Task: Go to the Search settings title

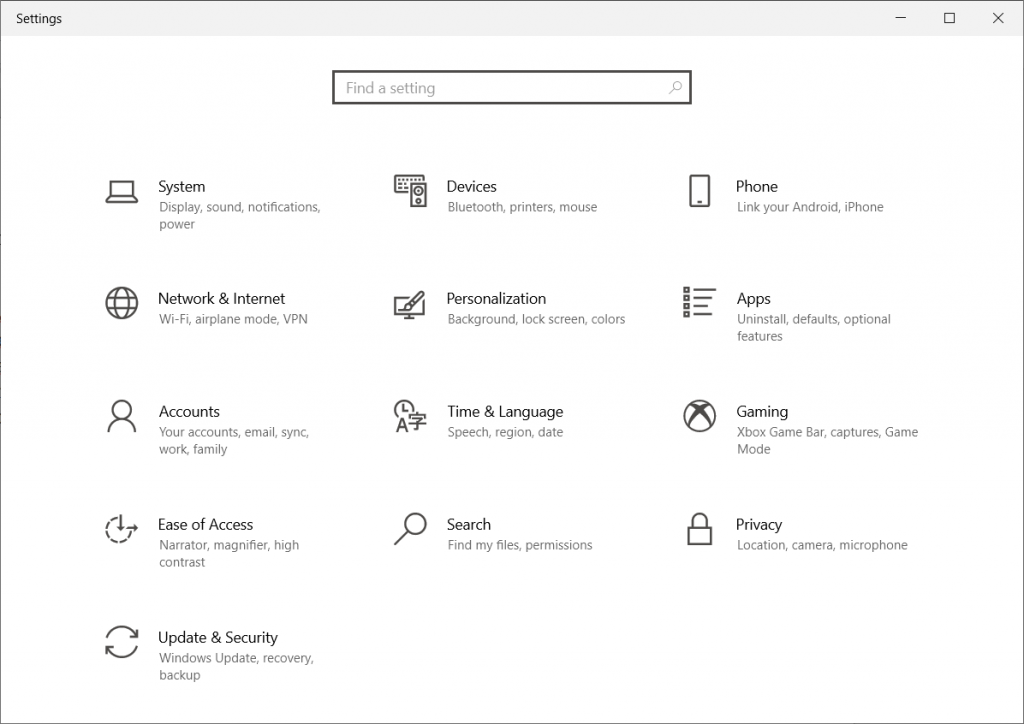Action: click(x=469, y=525)
